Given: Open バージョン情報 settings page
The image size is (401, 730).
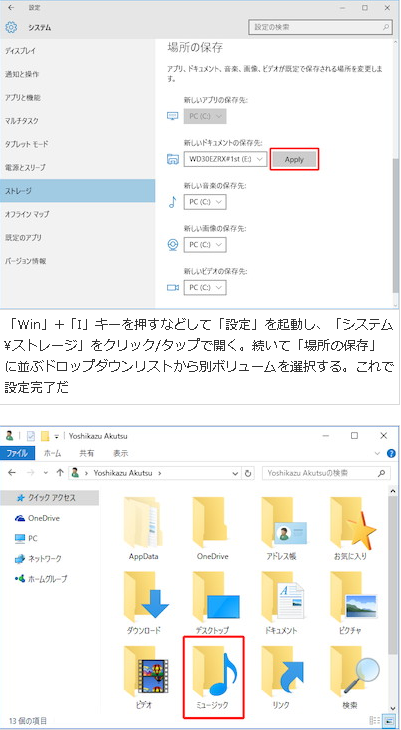Looking at the screenshot, I should [x=77, y=261].
